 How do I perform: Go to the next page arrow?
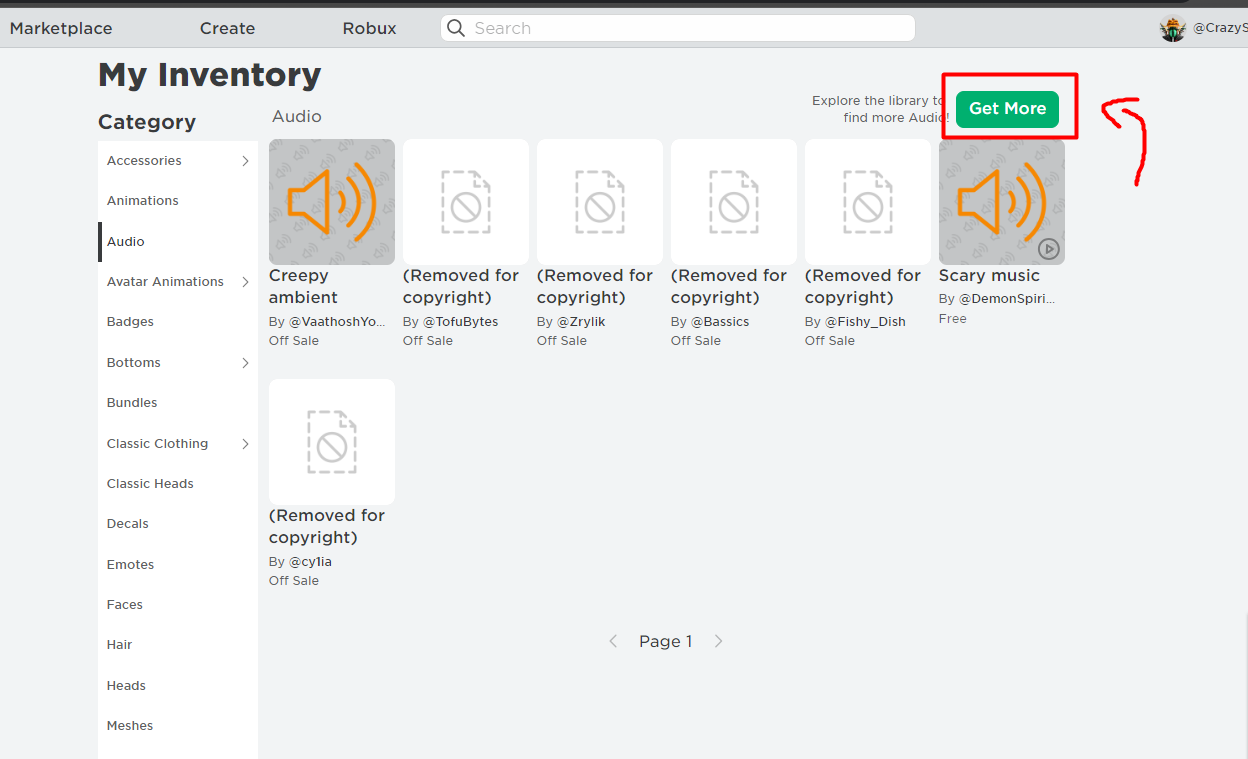[x=718, y=641]
